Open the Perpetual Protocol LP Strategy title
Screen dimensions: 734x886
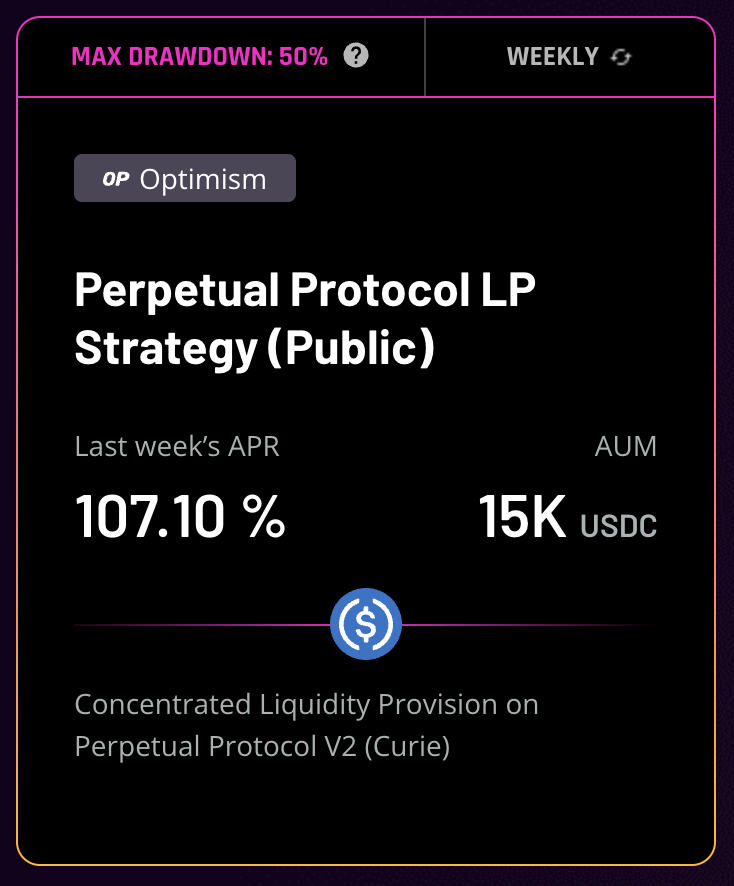305,291
